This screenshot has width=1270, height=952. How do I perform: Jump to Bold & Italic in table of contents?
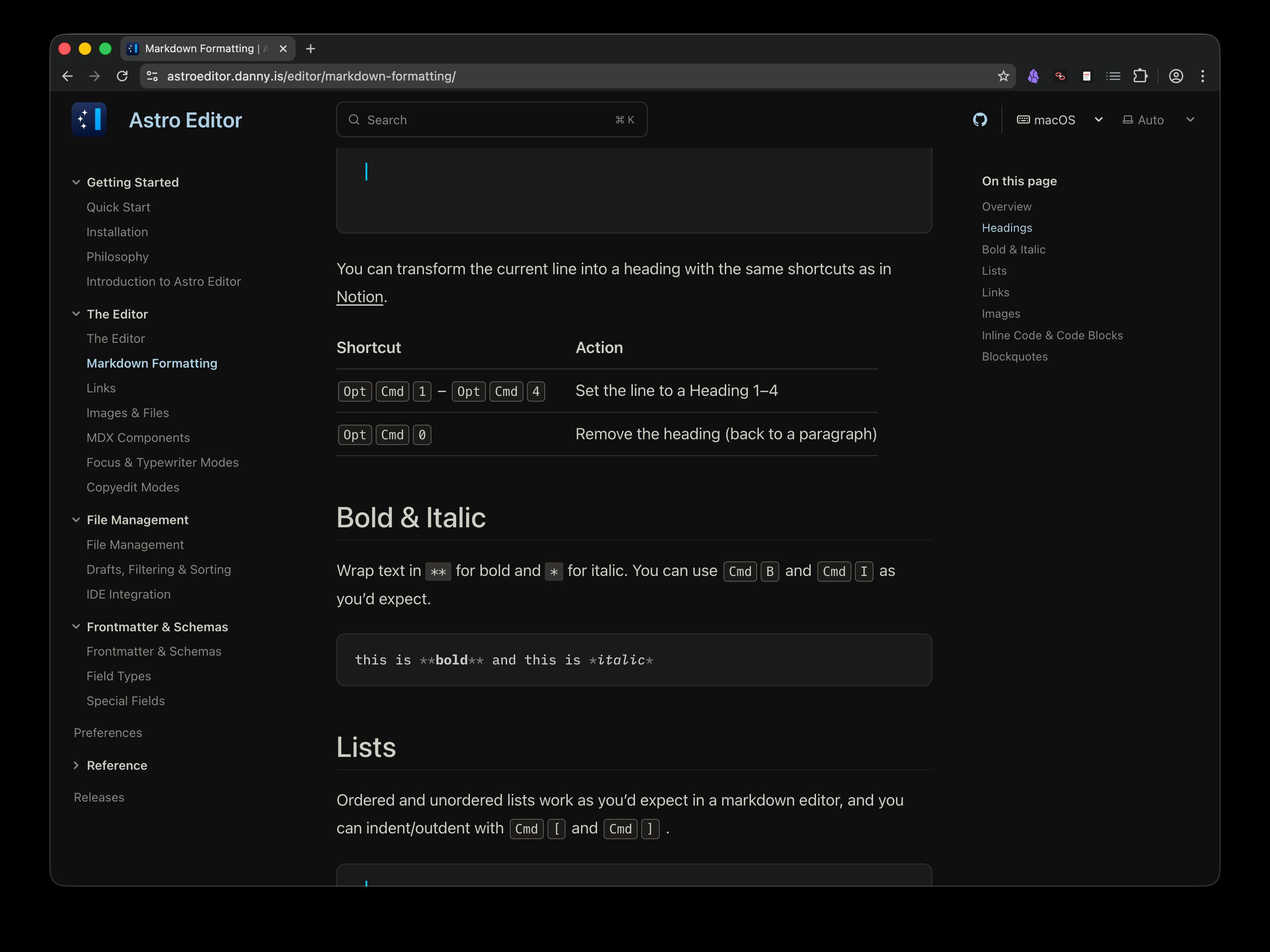pyautogui.click(x=1013, y=249)
